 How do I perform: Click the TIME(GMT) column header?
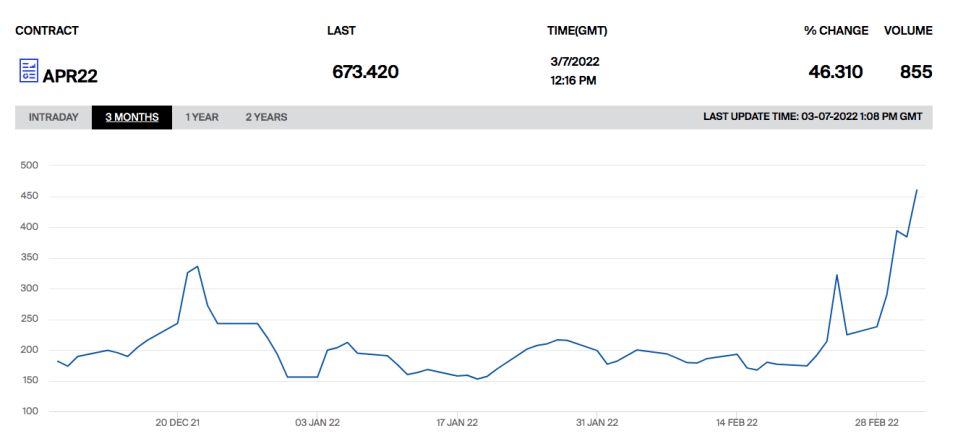577,31
